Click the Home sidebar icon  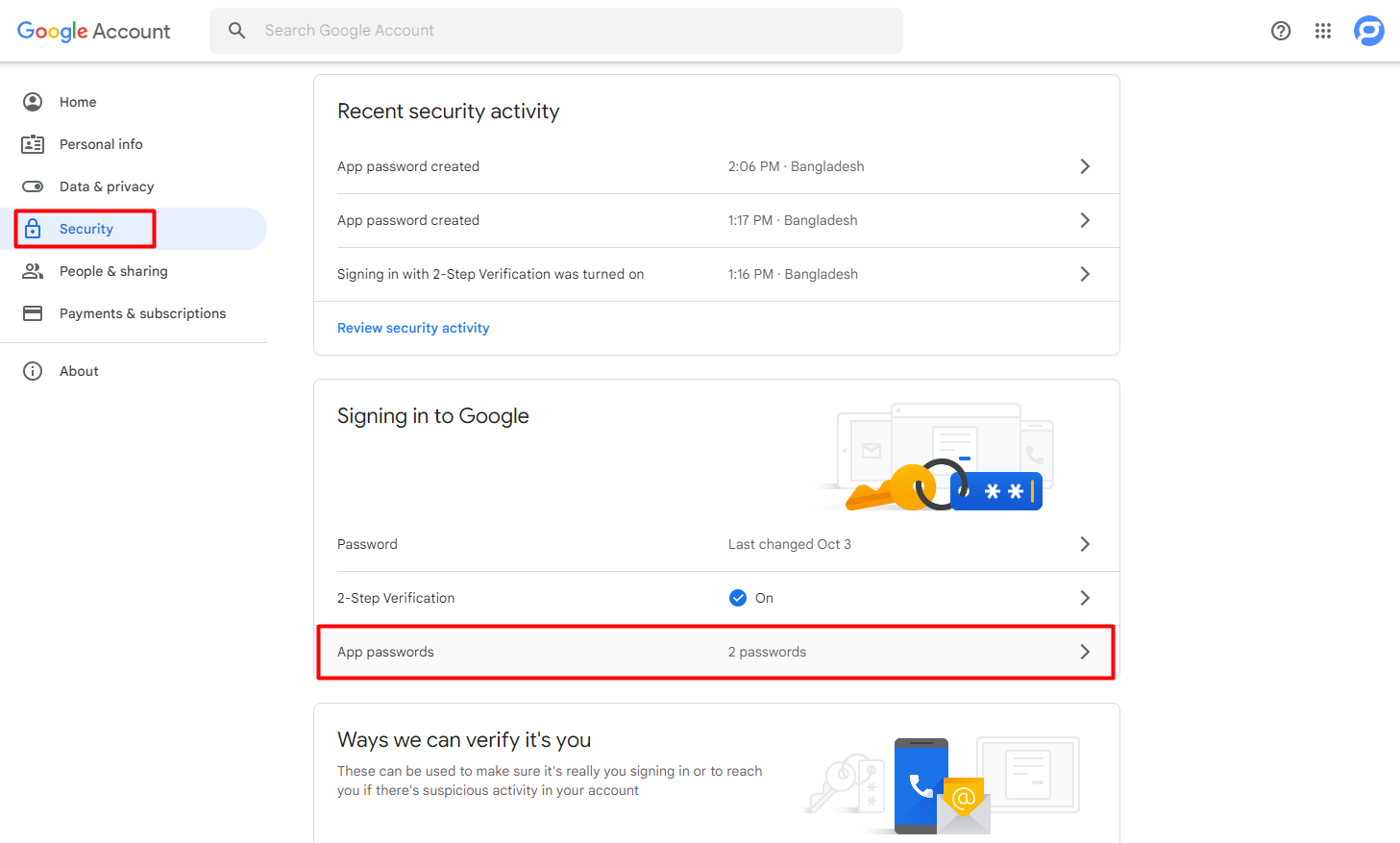pyautogui.click(x=33, y=102)
